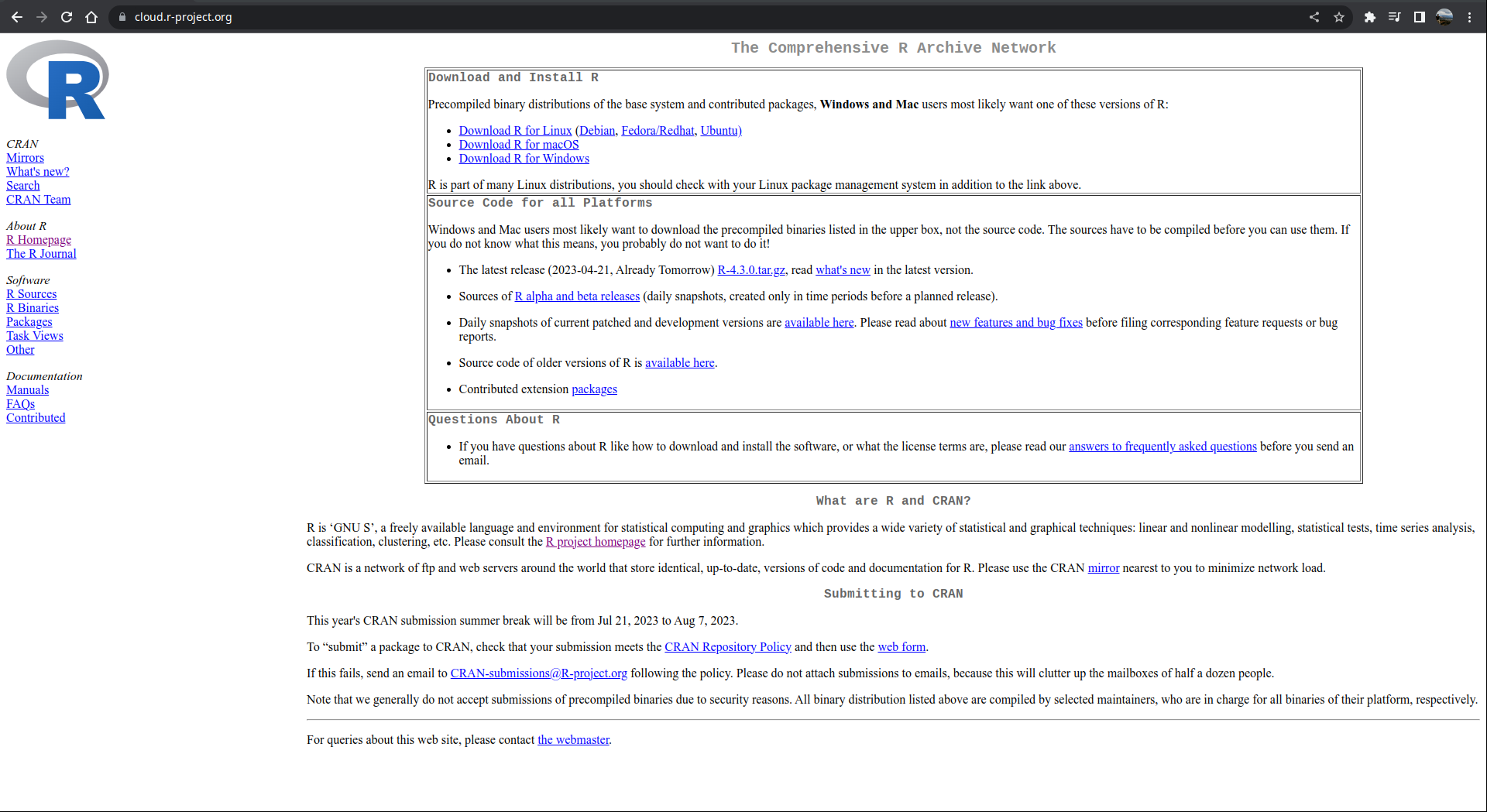Open the extensions puzzle icon
Viewport: 1487px width, 812px height.
(x=1370, y=17)
